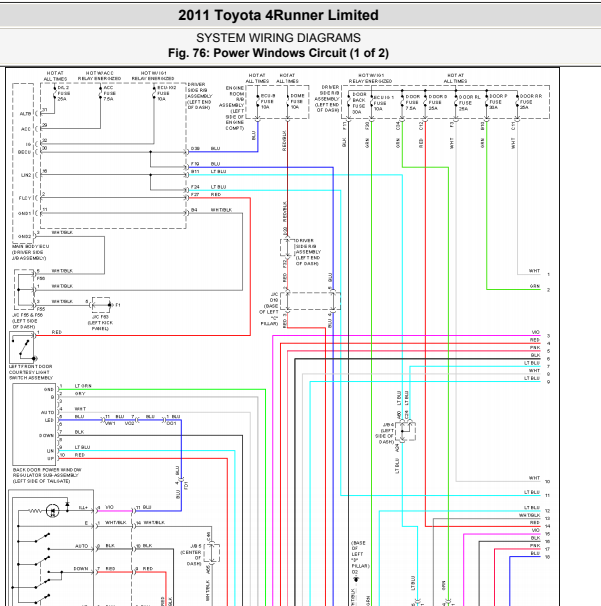Click the 'J/B 4 (LEFT SIDE OF DASH)' label
The width and height of the screenshot is (601, 606).
coord(384,433)
